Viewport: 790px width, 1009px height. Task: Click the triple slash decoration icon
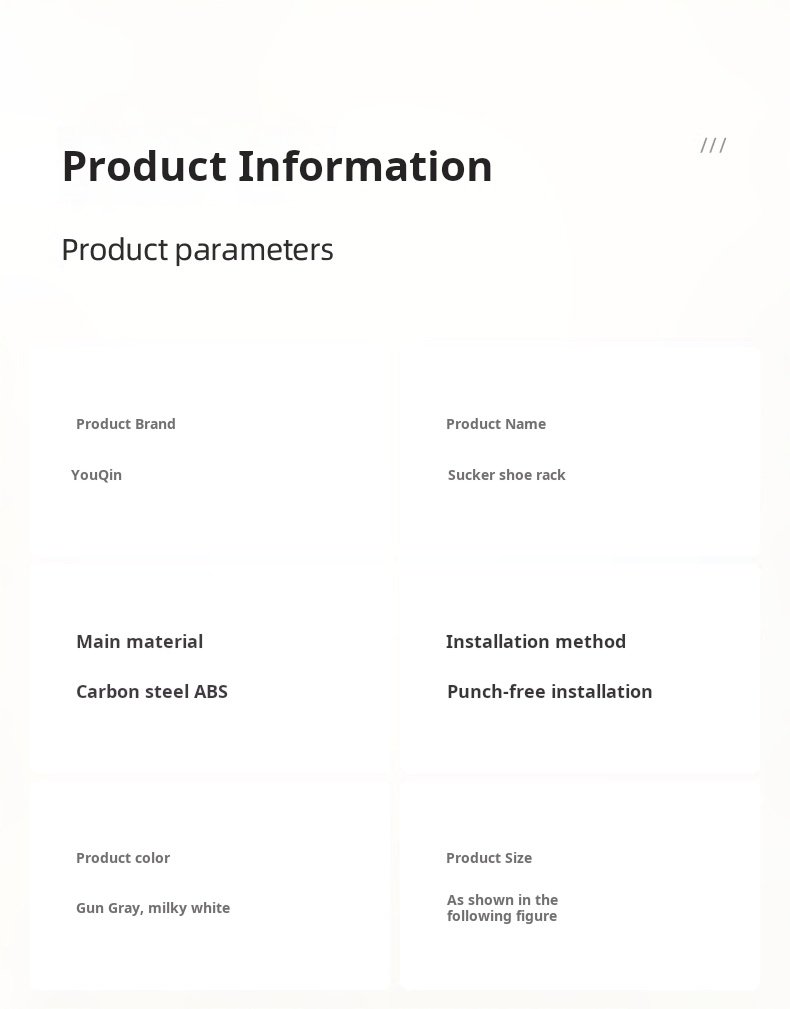tap(713, 146)
